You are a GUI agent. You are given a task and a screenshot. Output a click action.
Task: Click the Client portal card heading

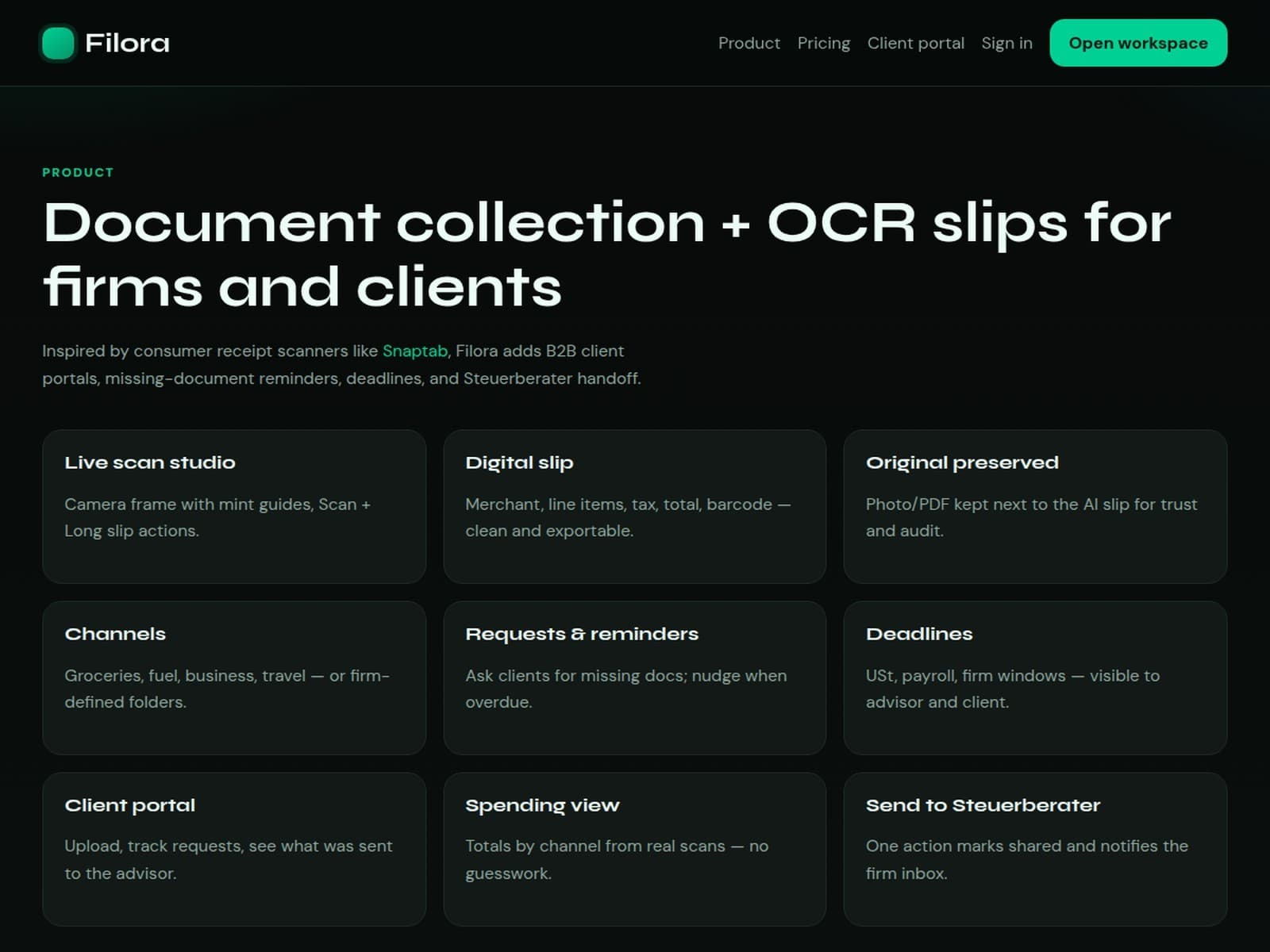[x=130, y=805]
